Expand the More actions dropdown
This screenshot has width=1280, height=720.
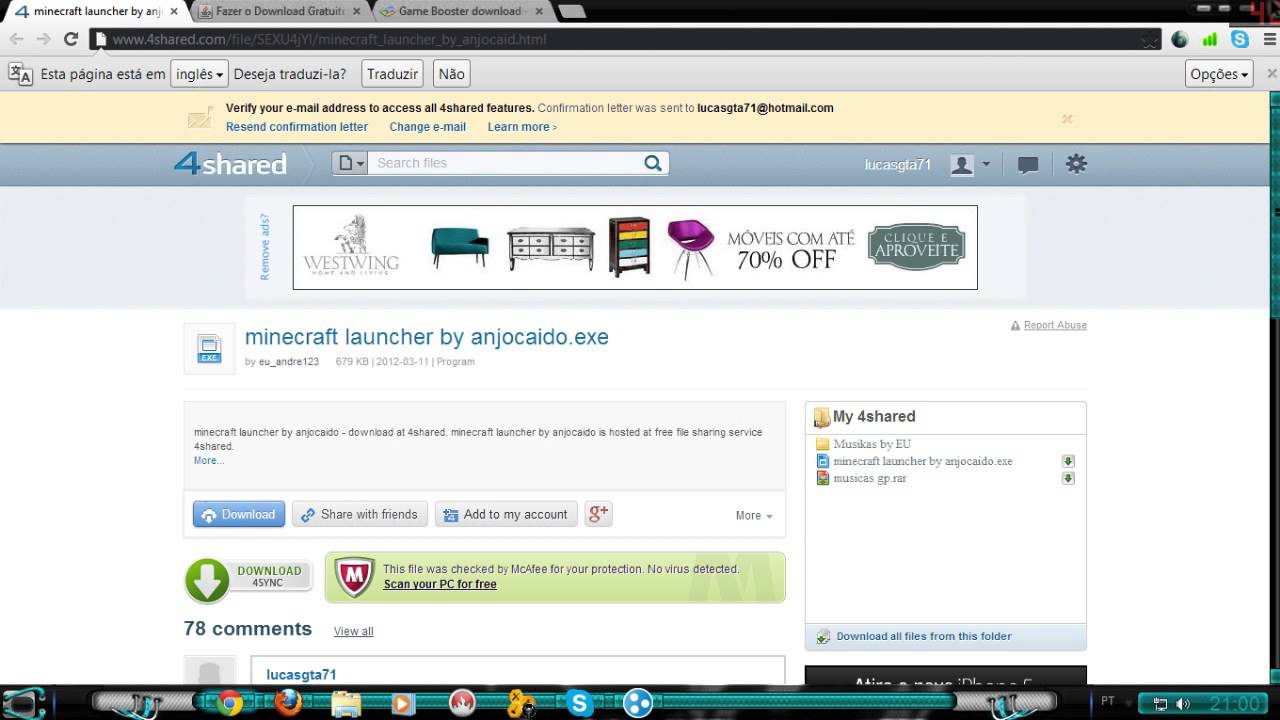(x=754, y=515)
